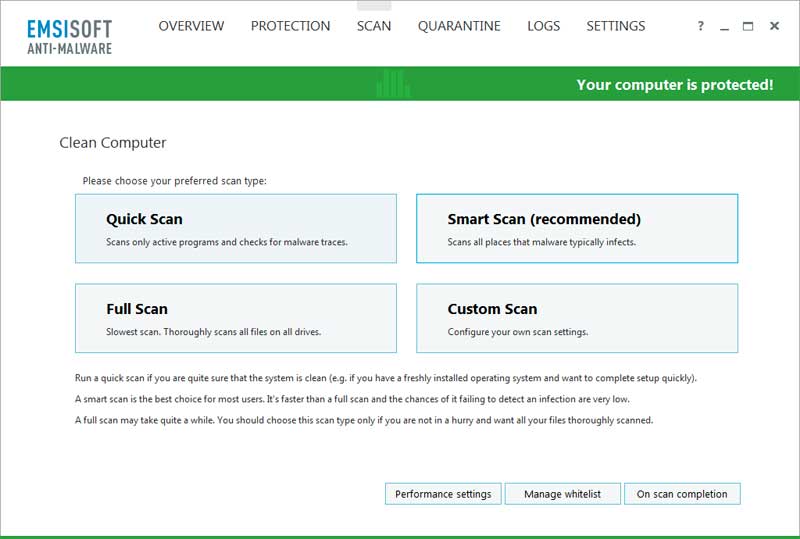Switch to the Protection tab

(290, 26)
